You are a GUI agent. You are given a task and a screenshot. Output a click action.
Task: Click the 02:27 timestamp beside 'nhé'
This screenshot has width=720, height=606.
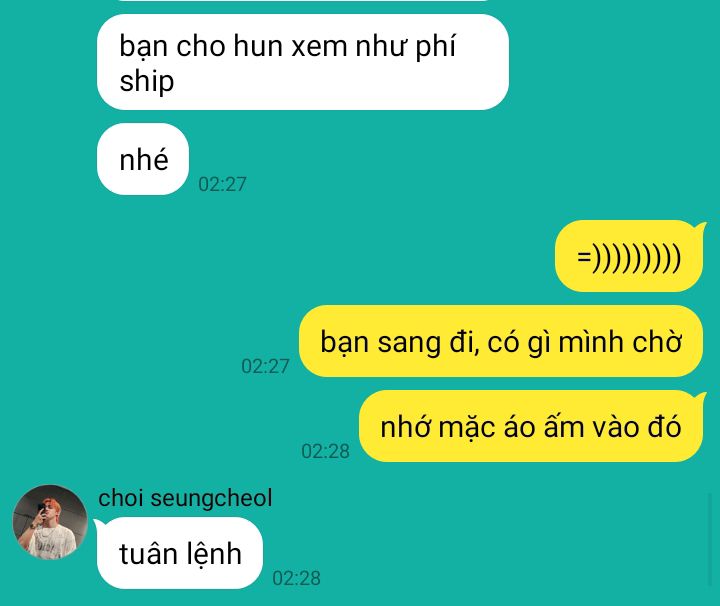click(x=222, y=184)
